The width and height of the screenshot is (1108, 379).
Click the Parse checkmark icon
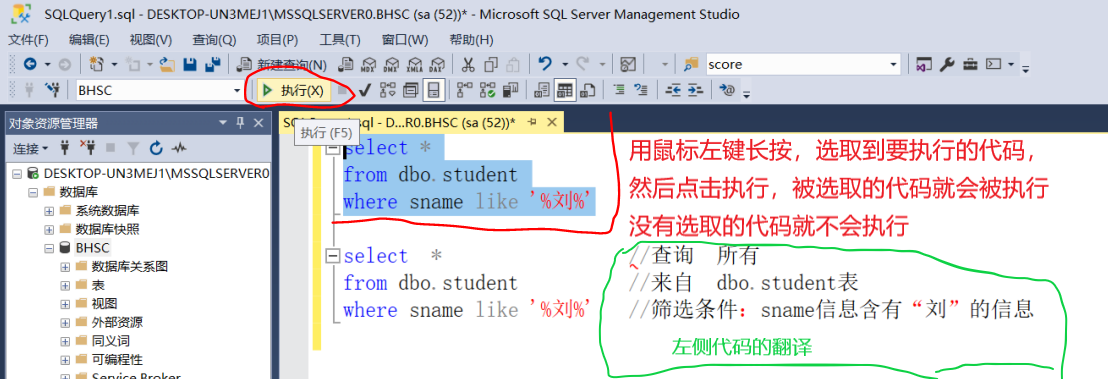[x=365, y=90]
